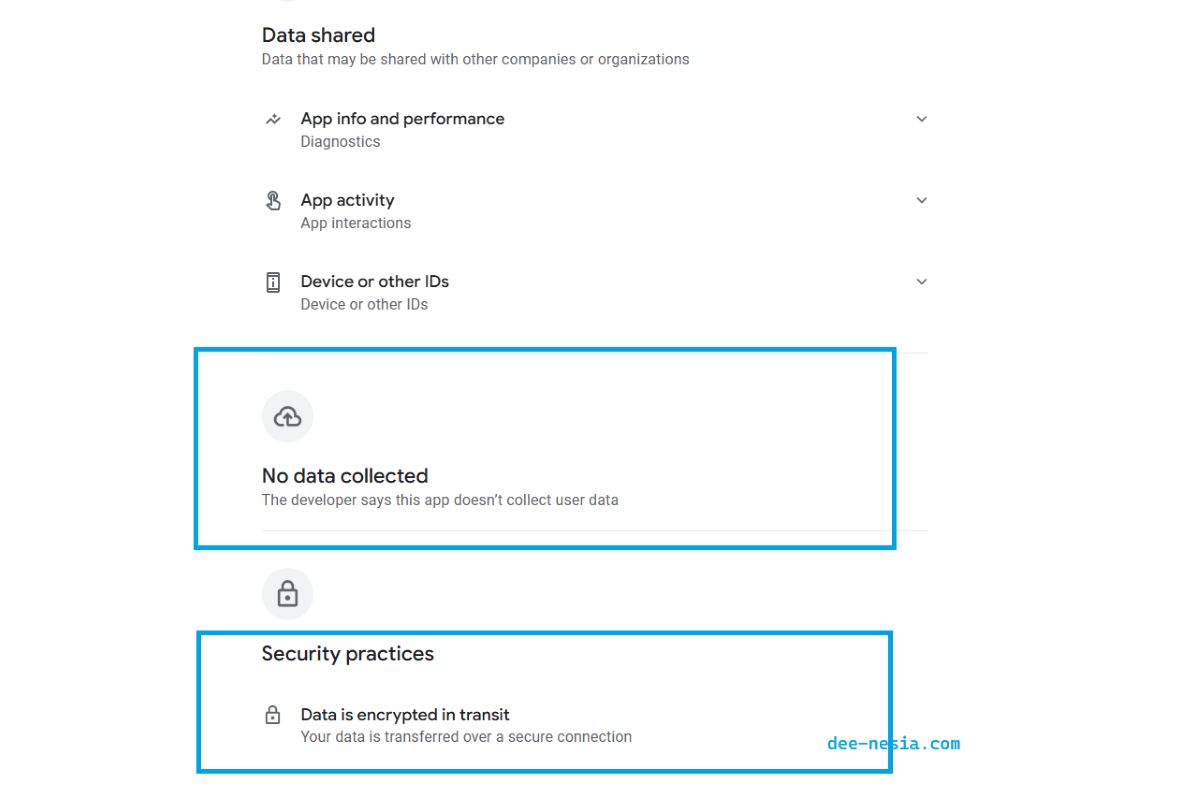Expand the Device or other IDs section
This screenshot has width=1200, height=786.
coord(921,281)
